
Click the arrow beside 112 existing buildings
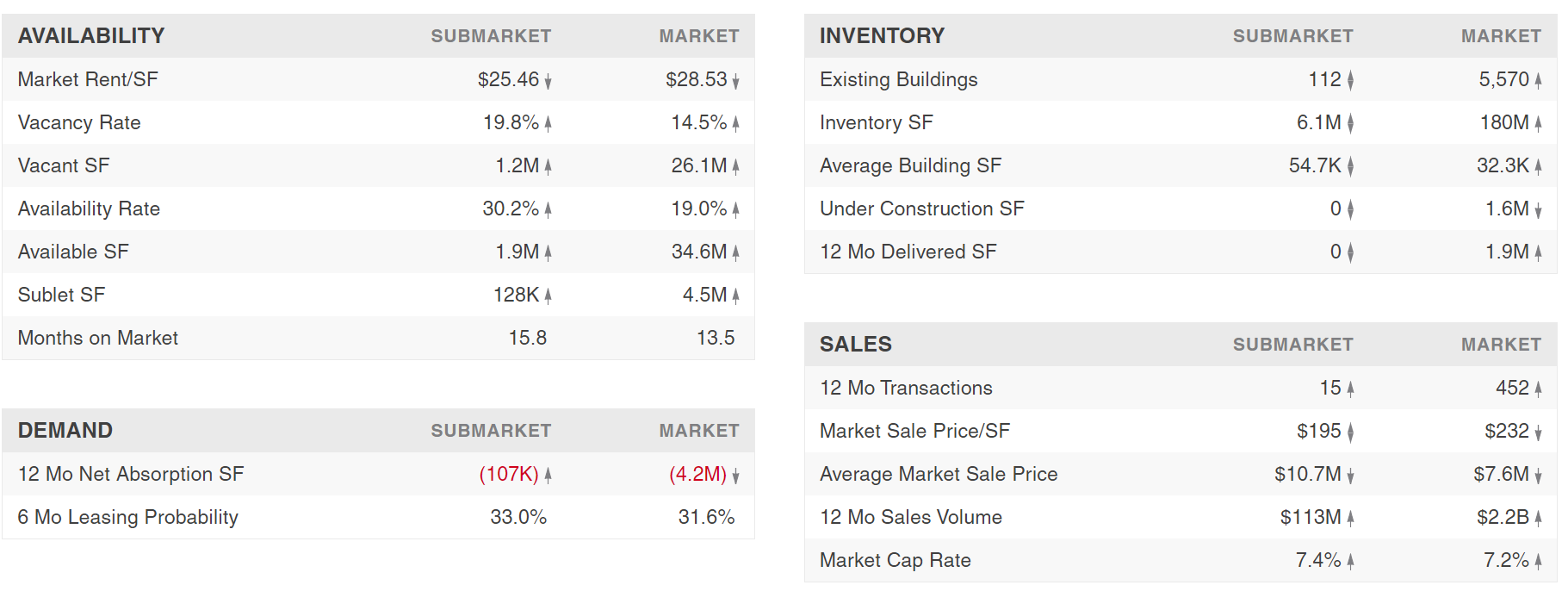(1350, 81)
